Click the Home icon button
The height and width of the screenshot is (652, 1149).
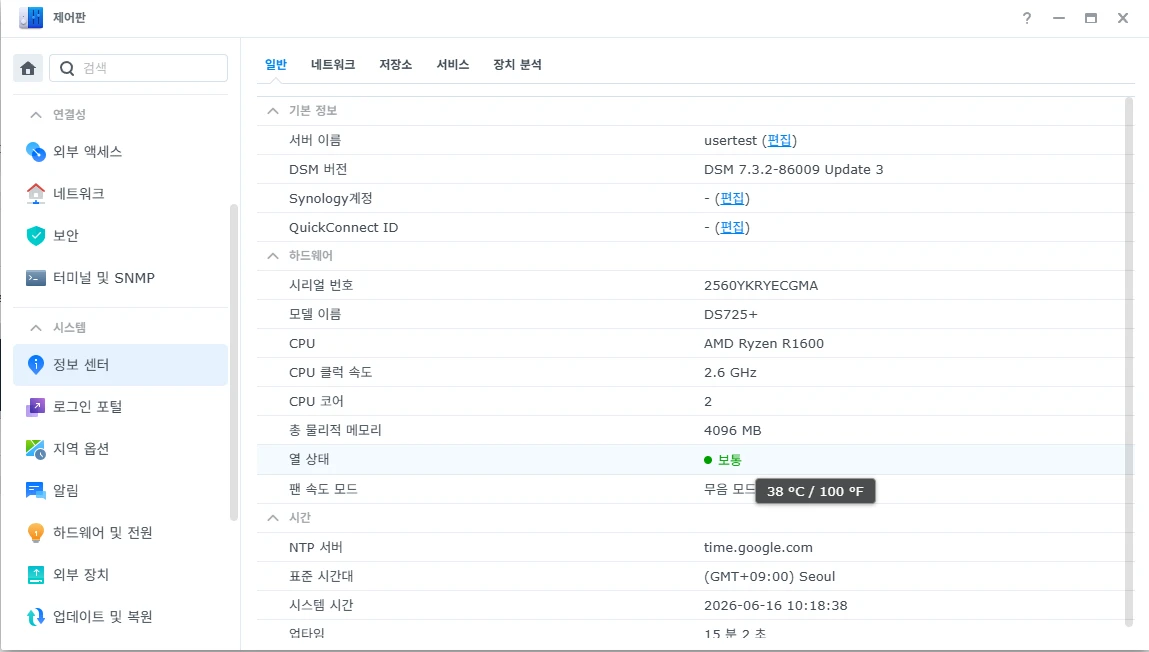(28, 68)
